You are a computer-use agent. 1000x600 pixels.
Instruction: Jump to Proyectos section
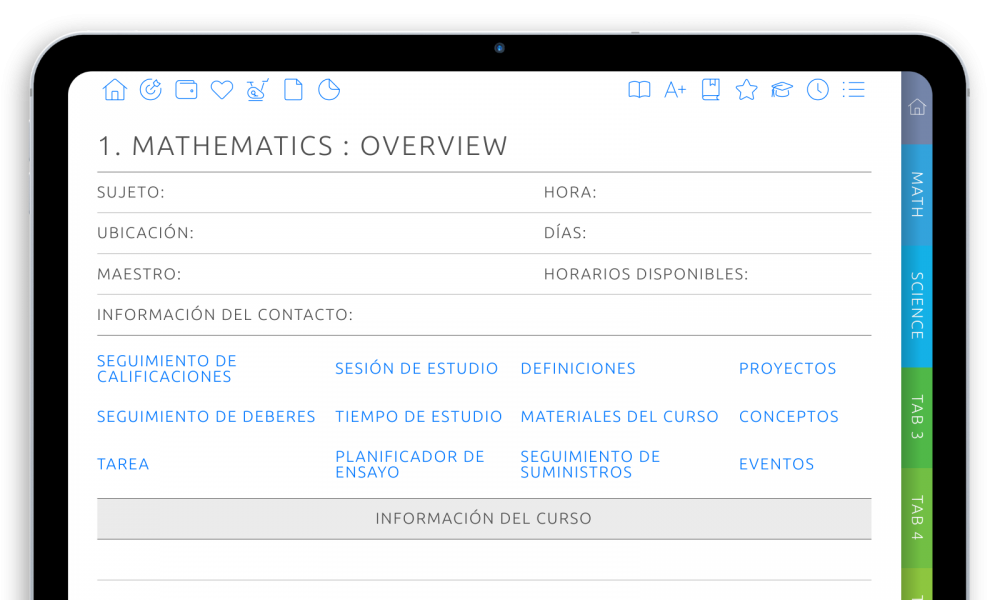point(788,369)
